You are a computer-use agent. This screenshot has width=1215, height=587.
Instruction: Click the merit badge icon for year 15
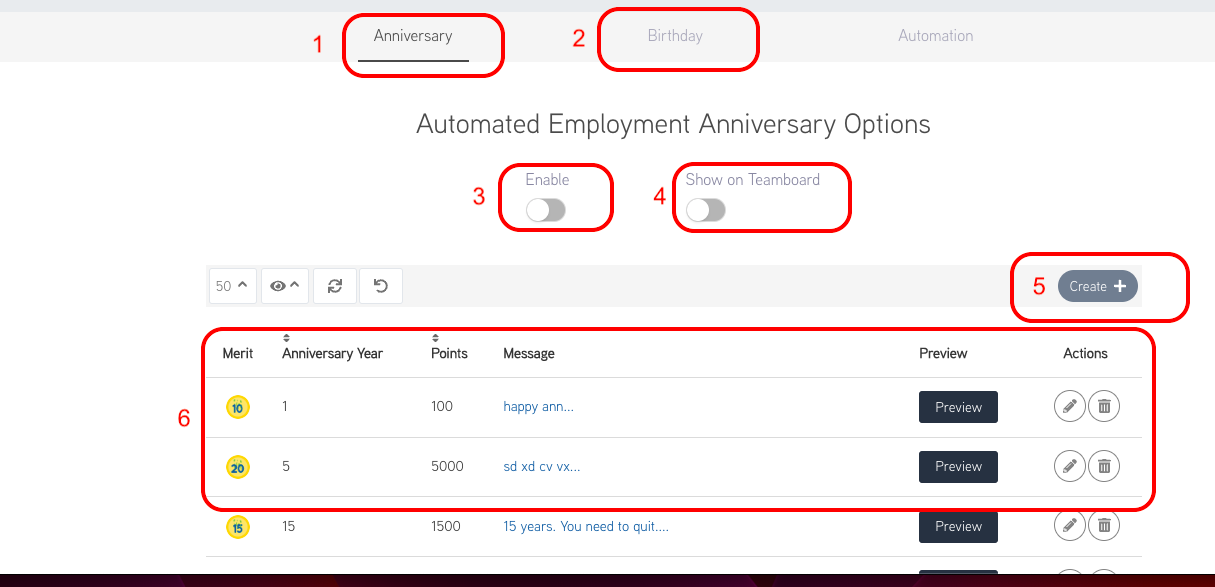[238, 526]
